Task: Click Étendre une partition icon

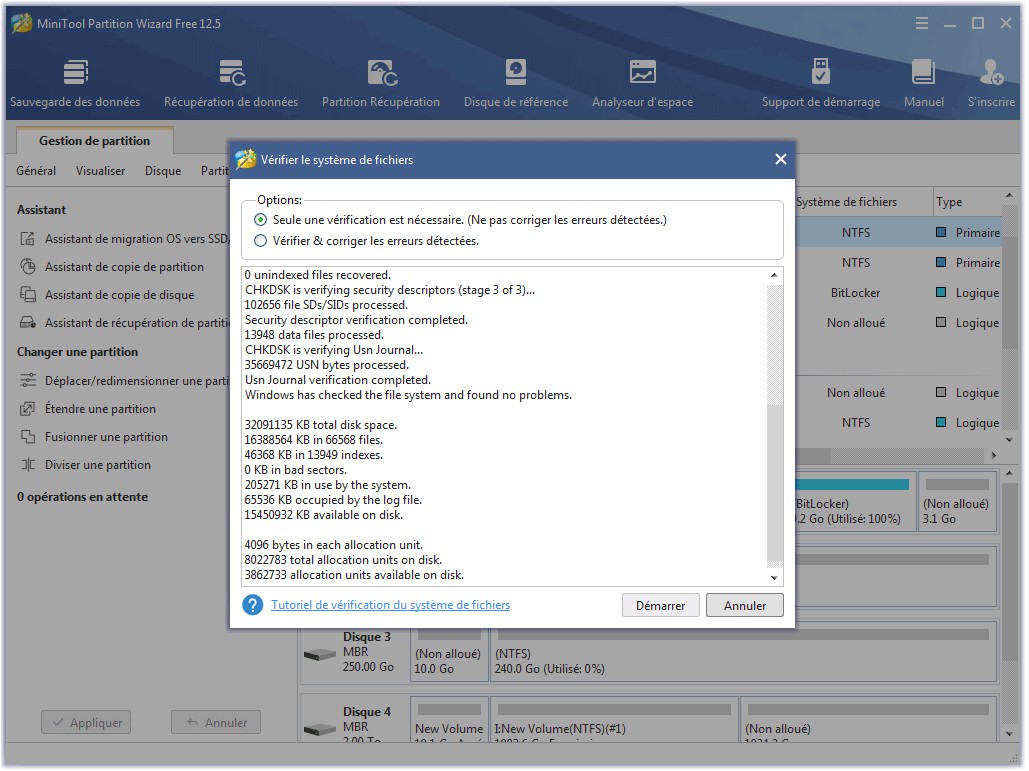Action: coord(28,409)
